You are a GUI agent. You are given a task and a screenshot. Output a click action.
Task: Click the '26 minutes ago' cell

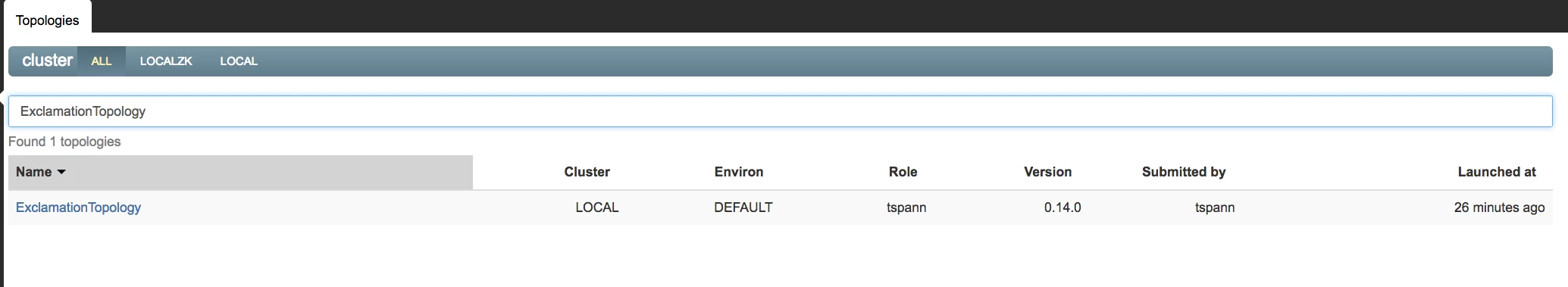point(1499,207)
